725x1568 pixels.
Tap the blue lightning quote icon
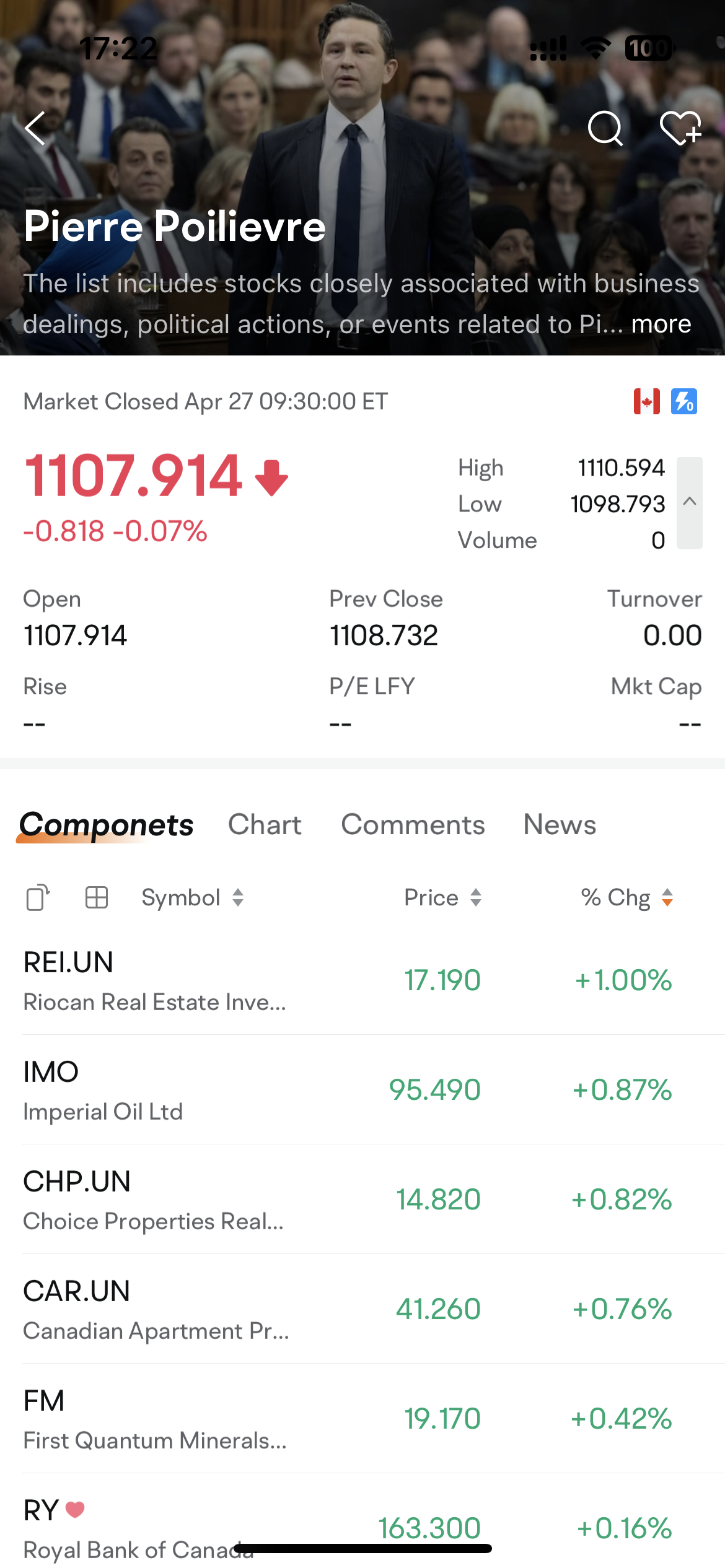pos(684,401)
